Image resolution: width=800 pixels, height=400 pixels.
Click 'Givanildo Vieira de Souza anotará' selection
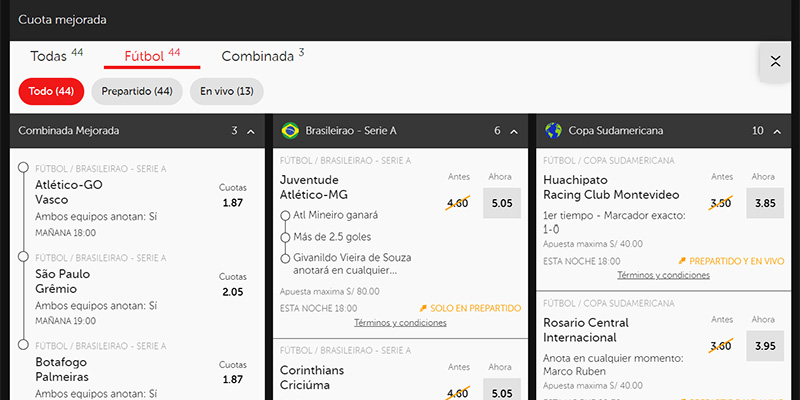[x=352, y=264]
